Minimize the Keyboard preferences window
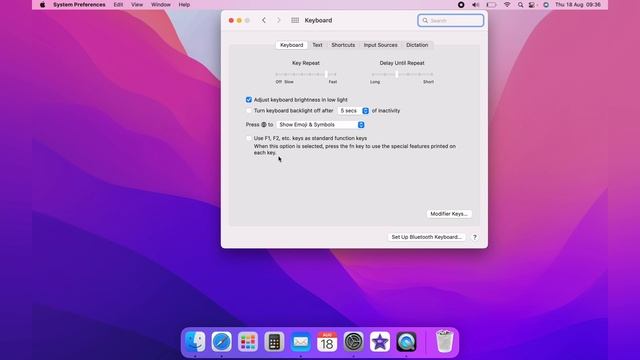Image resolution: width=640 pixels, height=360 pixels. tap(239, 20)
